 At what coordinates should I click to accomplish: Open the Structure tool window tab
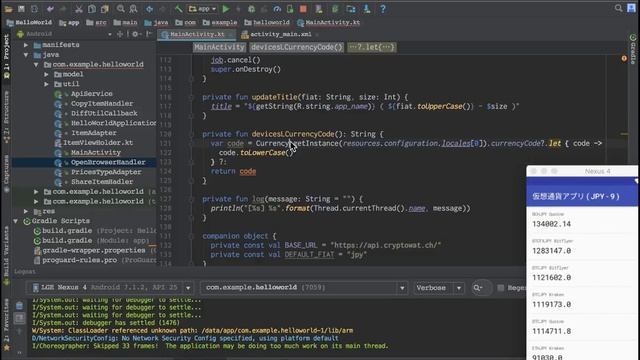[x=6, y=116]
